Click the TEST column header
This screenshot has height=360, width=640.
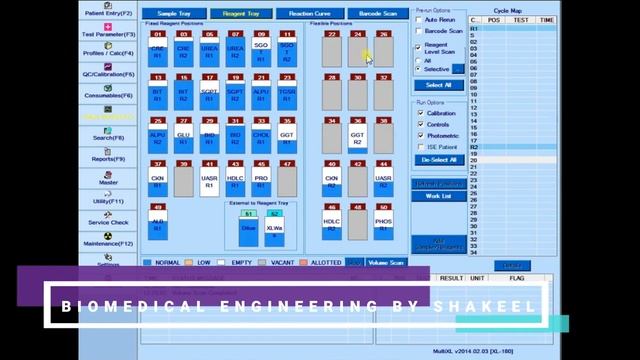click(x=521, y=20)
